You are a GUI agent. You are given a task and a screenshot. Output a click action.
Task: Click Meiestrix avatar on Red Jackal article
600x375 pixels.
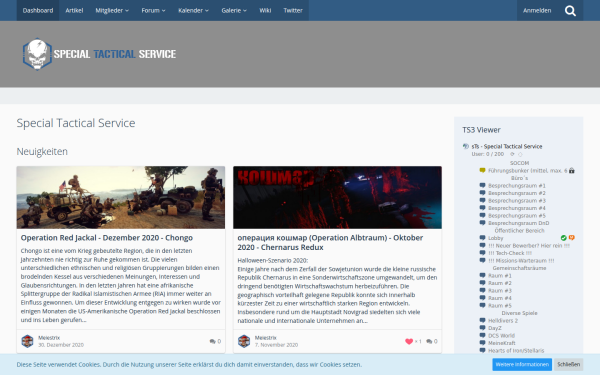tap(27, 341)
